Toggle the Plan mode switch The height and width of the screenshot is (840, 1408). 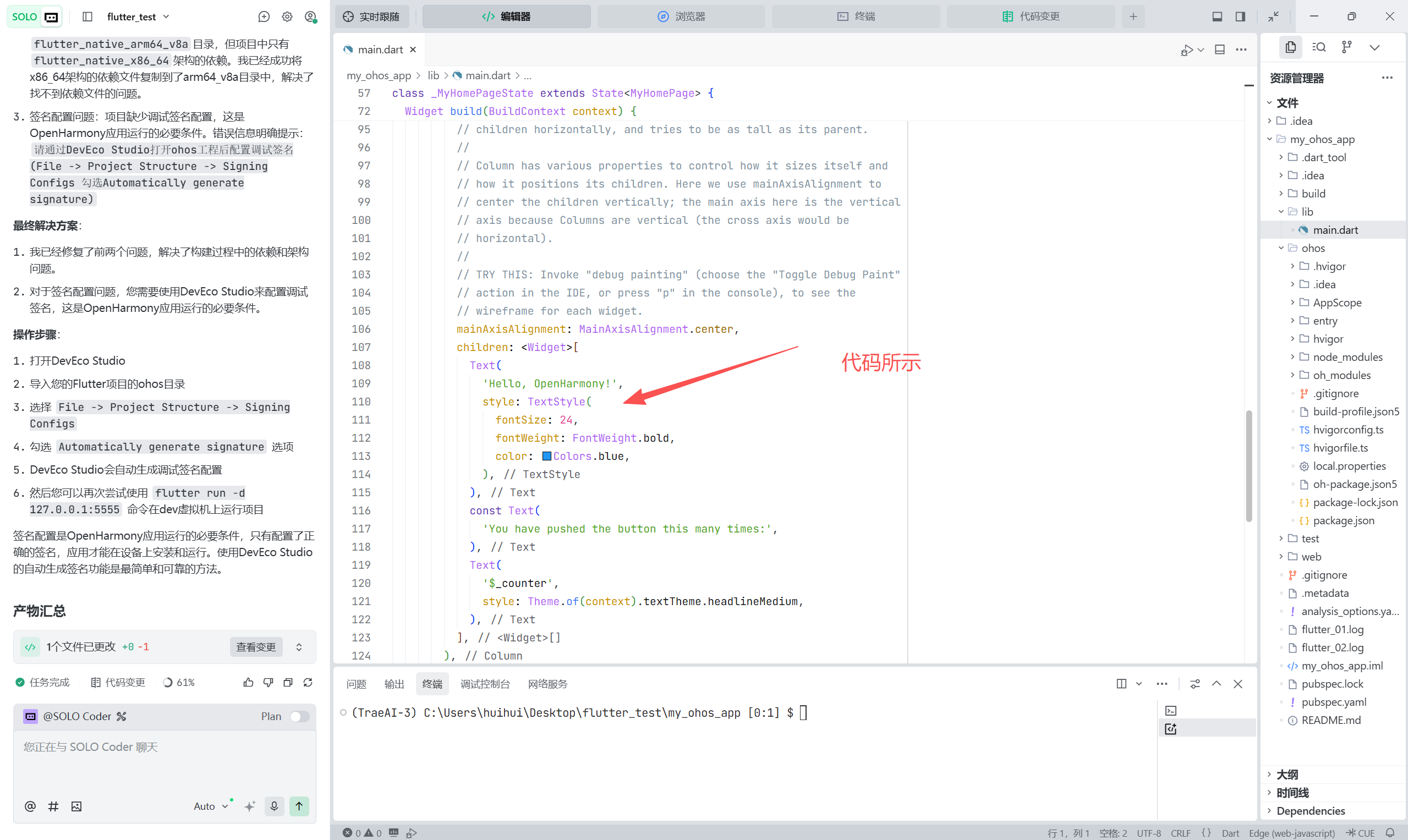coord(299,716)
